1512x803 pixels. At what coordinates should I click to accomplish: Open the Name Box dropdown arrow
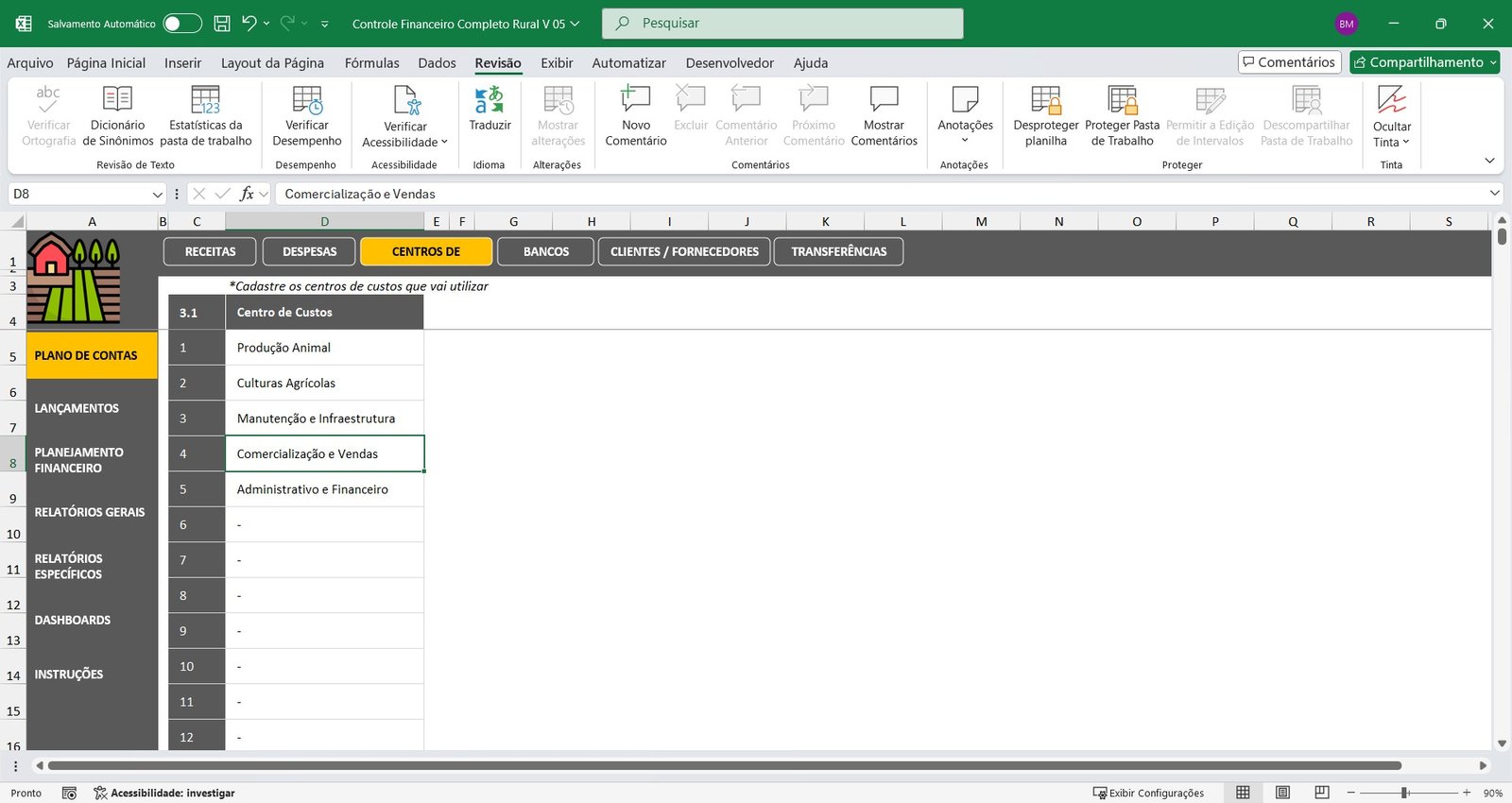coord(158,195)
